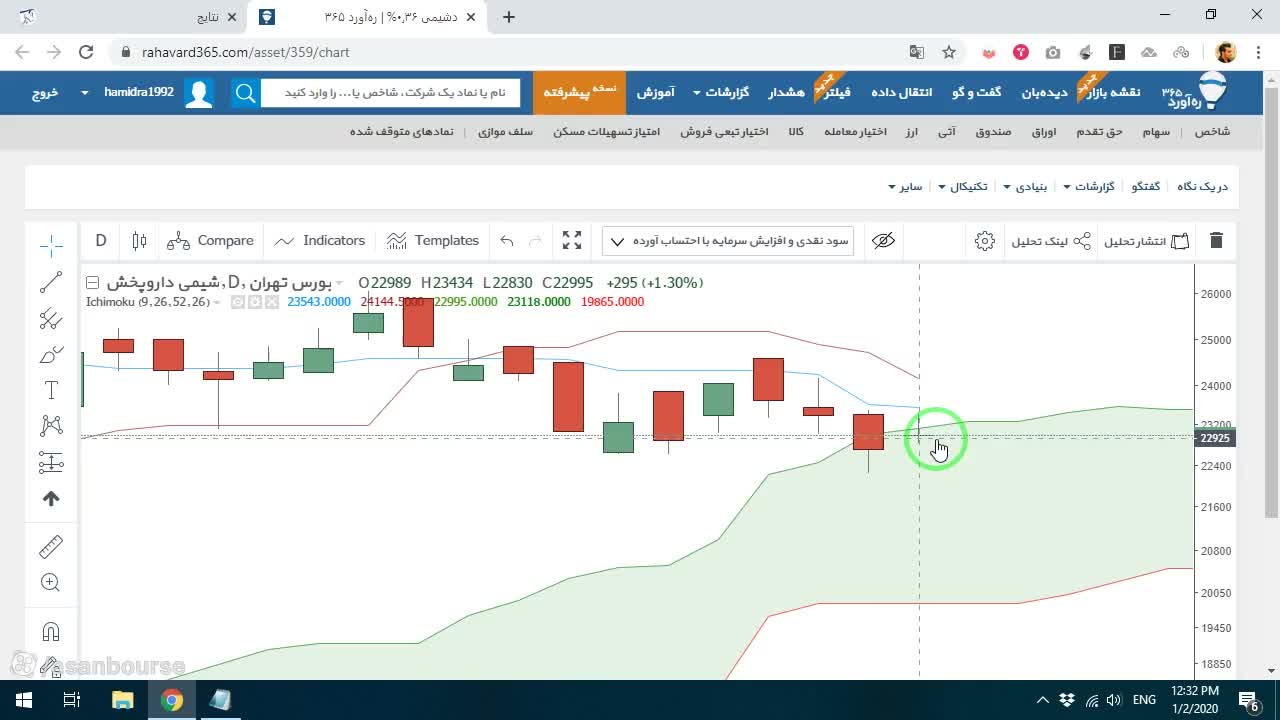Screen dimensions: 1280x720
Task: Select the prediction and measurement tool
Action: click(x=51, y=462)
